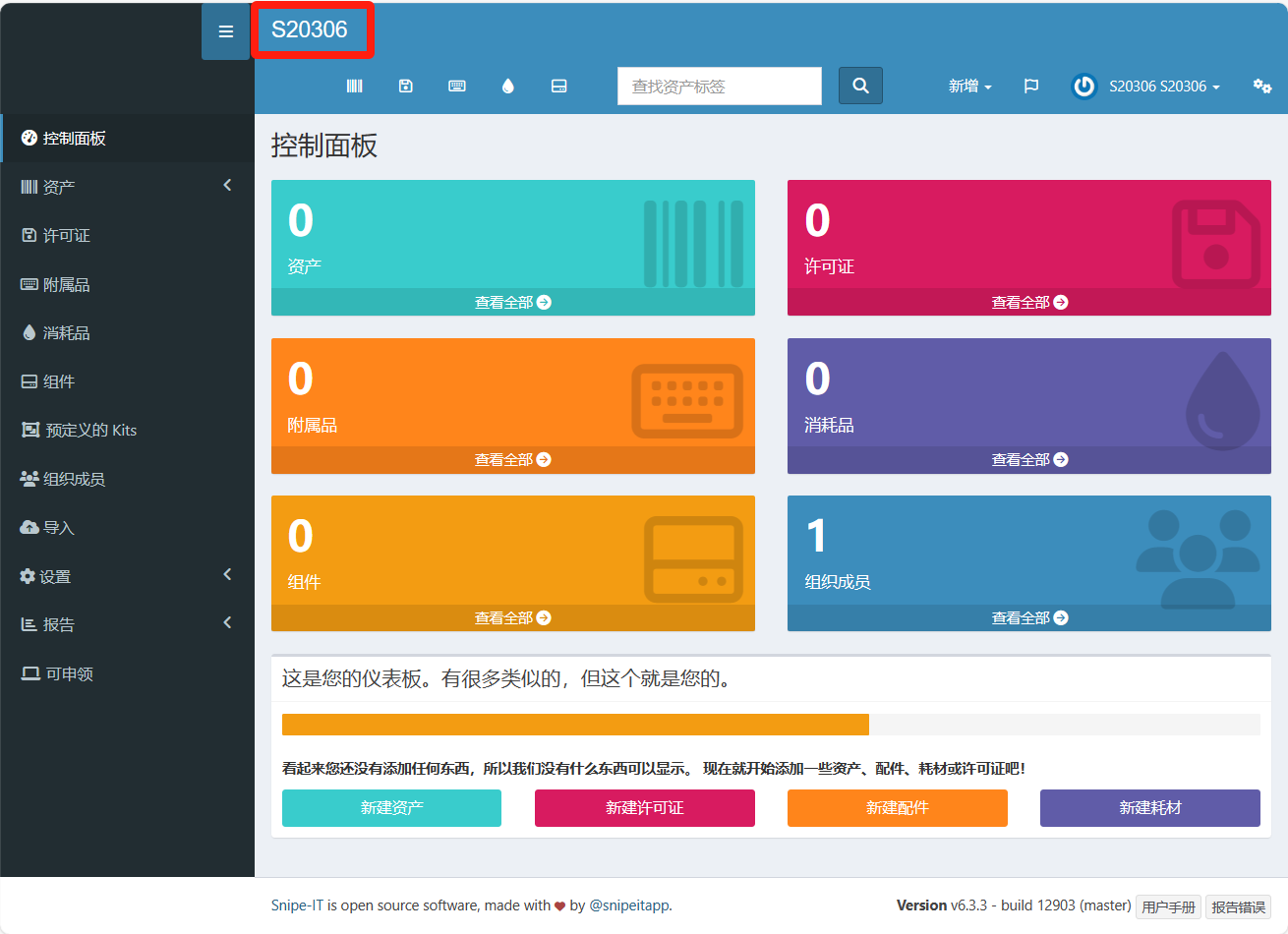Toggle the sidebar with hamburger menu button
The width and height of the screenshot is (1288, 934).
click(226, 31)
